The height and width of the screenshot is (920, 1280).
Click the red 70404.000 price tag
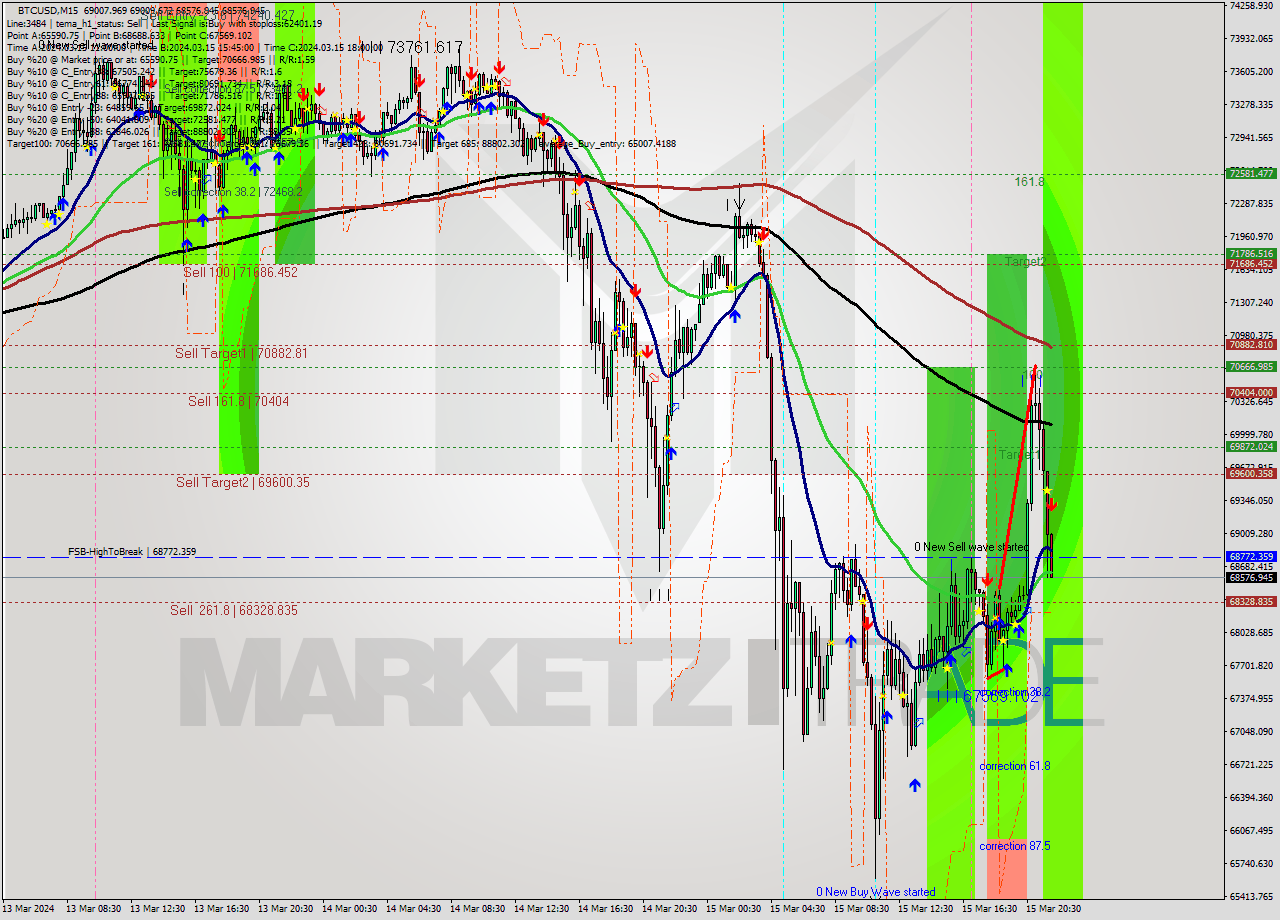coord(1251,392)
